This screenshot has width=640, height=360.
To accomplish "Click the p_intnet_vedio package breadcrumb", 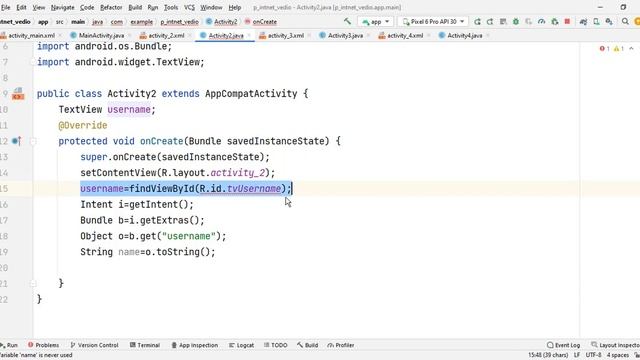I will pyautogui.click(x=179, y=22).
